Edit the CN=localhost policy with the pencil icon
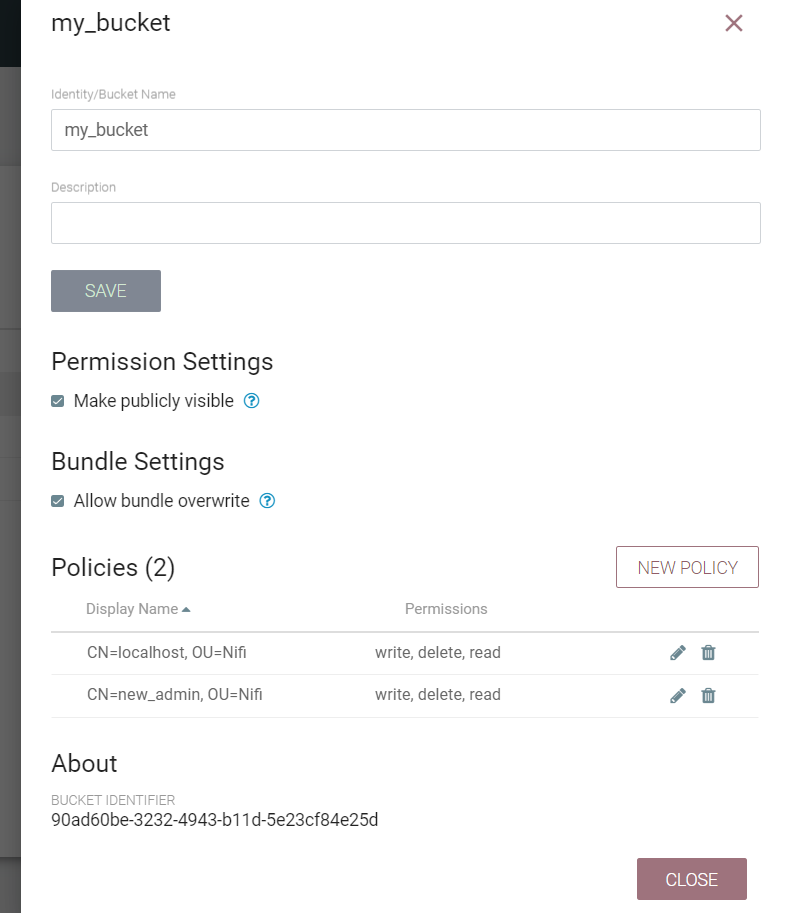This screenshot has width=785, height=913. [x=678, y=652]
